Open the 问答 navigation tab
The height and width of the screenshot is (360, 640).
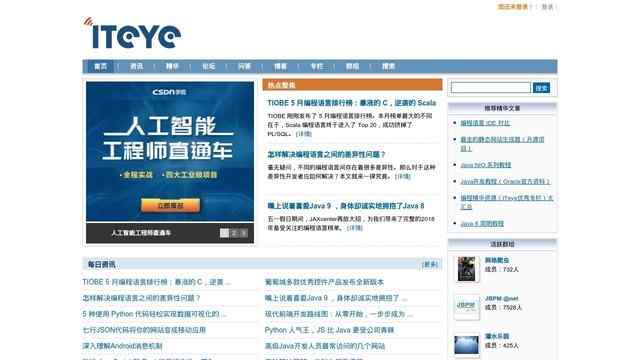click(244, 66)
